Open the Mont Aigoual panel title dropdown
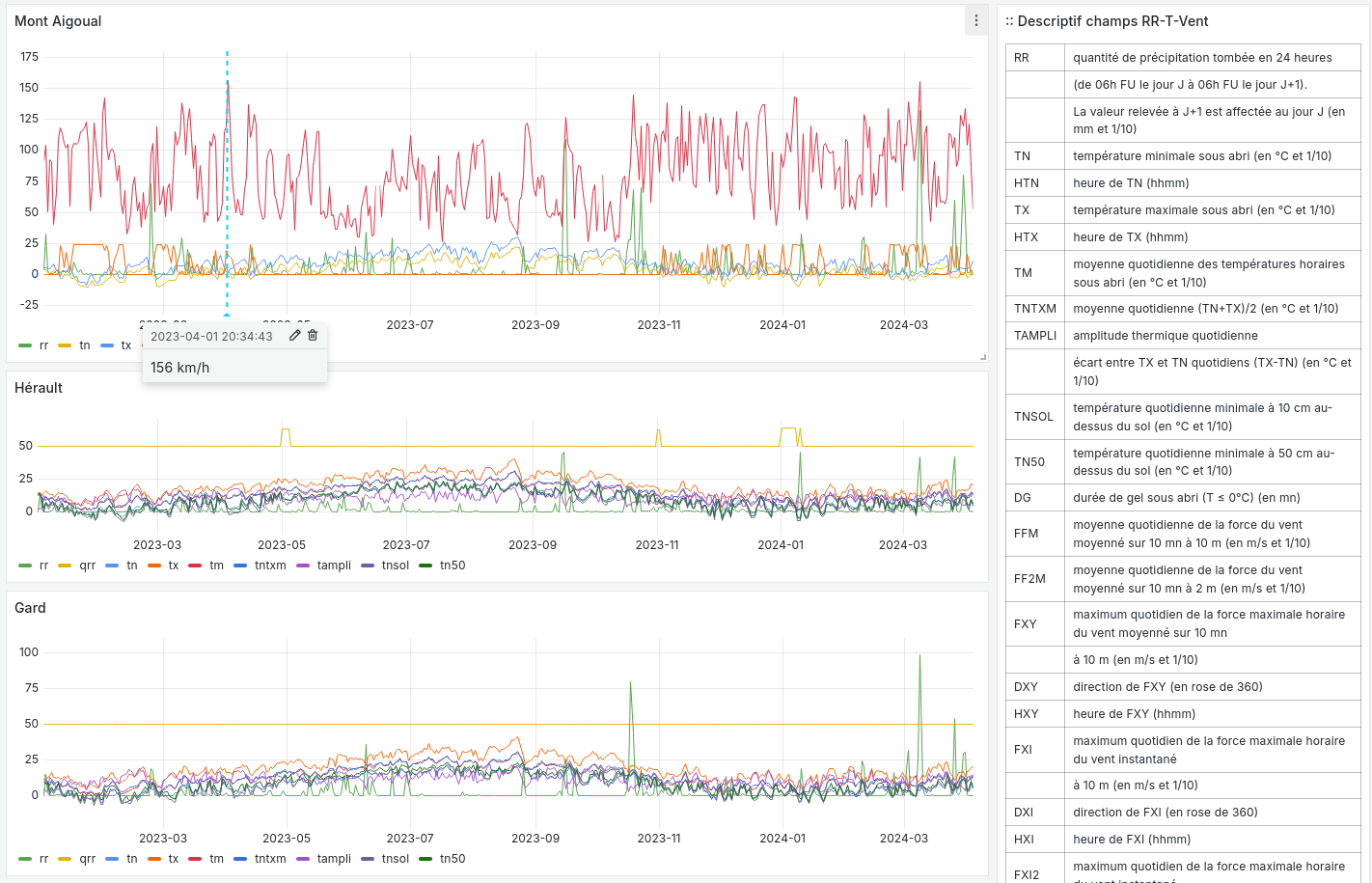 60,20
